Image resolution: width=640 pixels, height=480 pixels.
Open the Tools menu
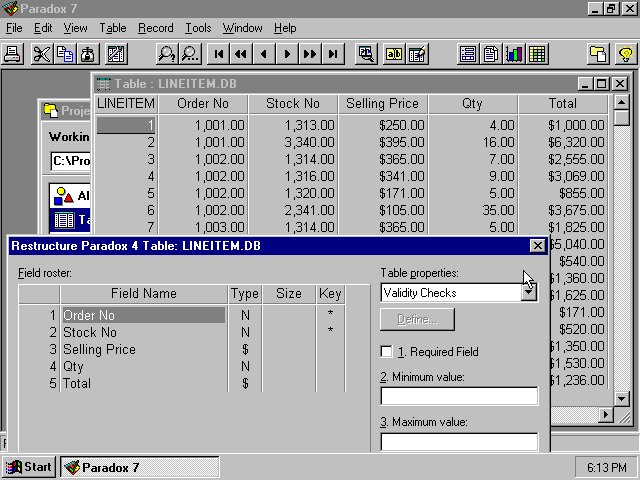click(x=198, y=28)
